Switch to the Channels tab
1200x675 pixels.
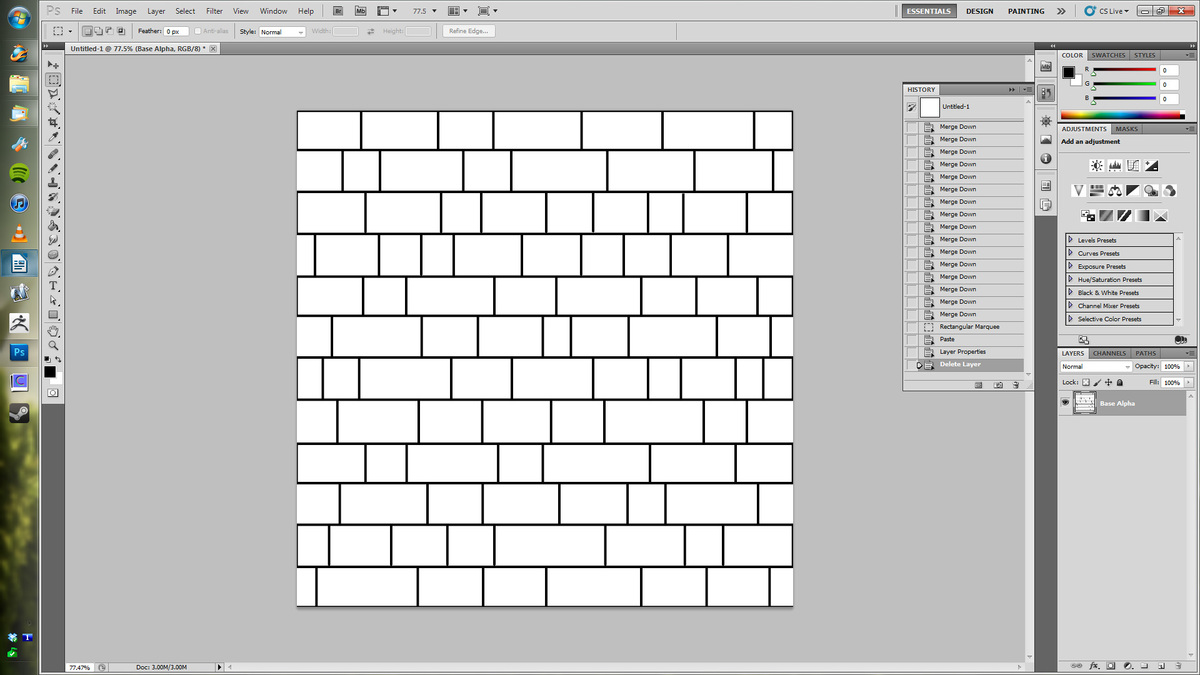pyautogui.click(x=1109, y=353)
